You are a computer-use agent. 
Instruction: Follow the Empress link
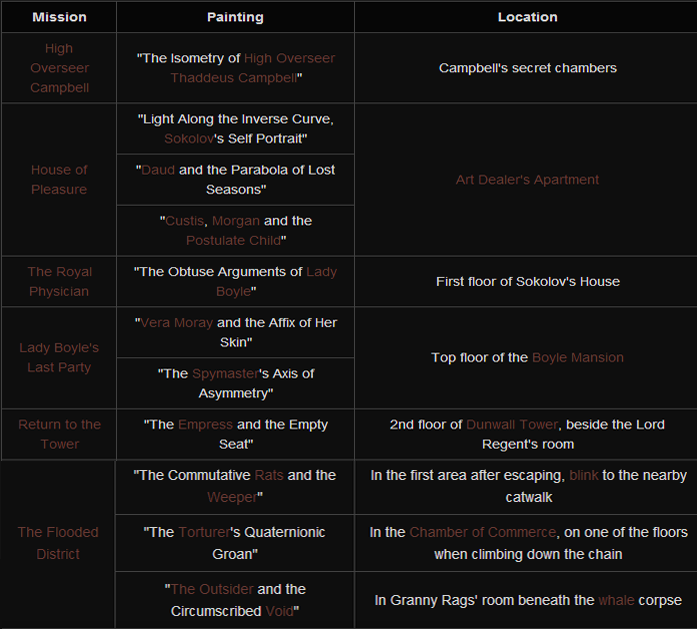(x=205, y=425)
